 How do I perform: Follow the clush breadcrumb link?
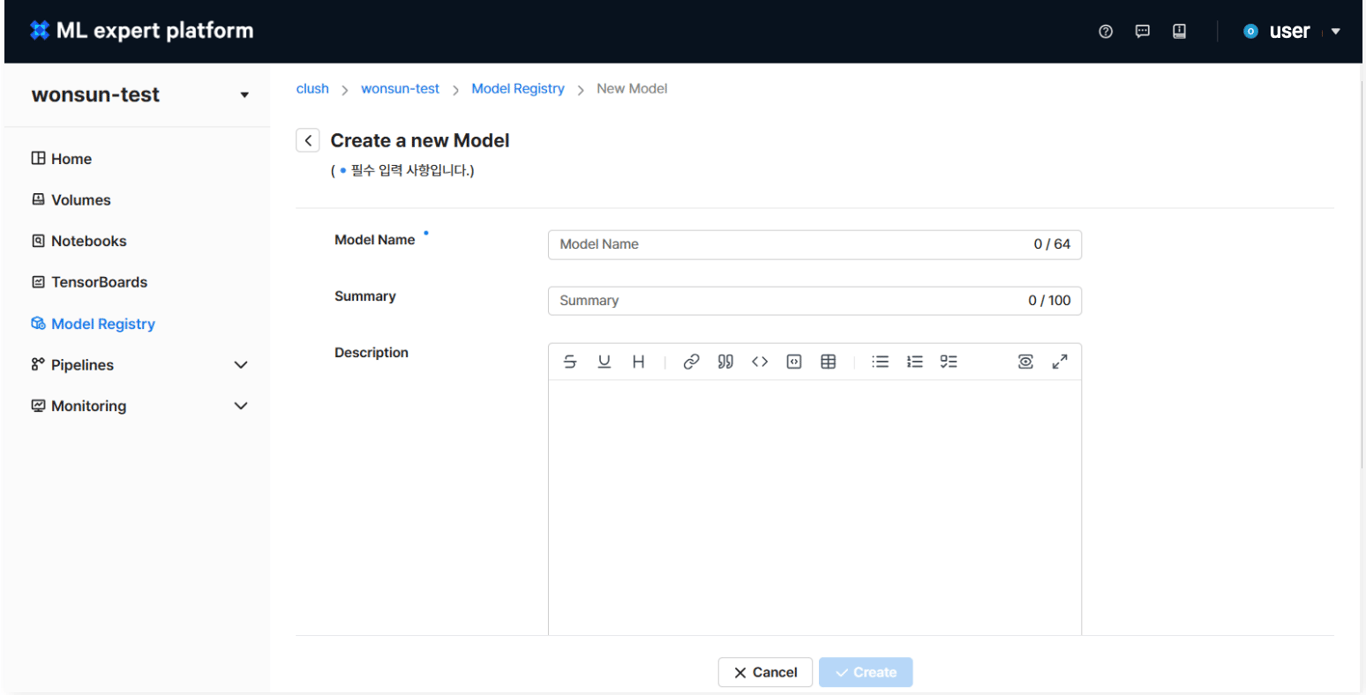pyautogui.click(x=312, y=88)
